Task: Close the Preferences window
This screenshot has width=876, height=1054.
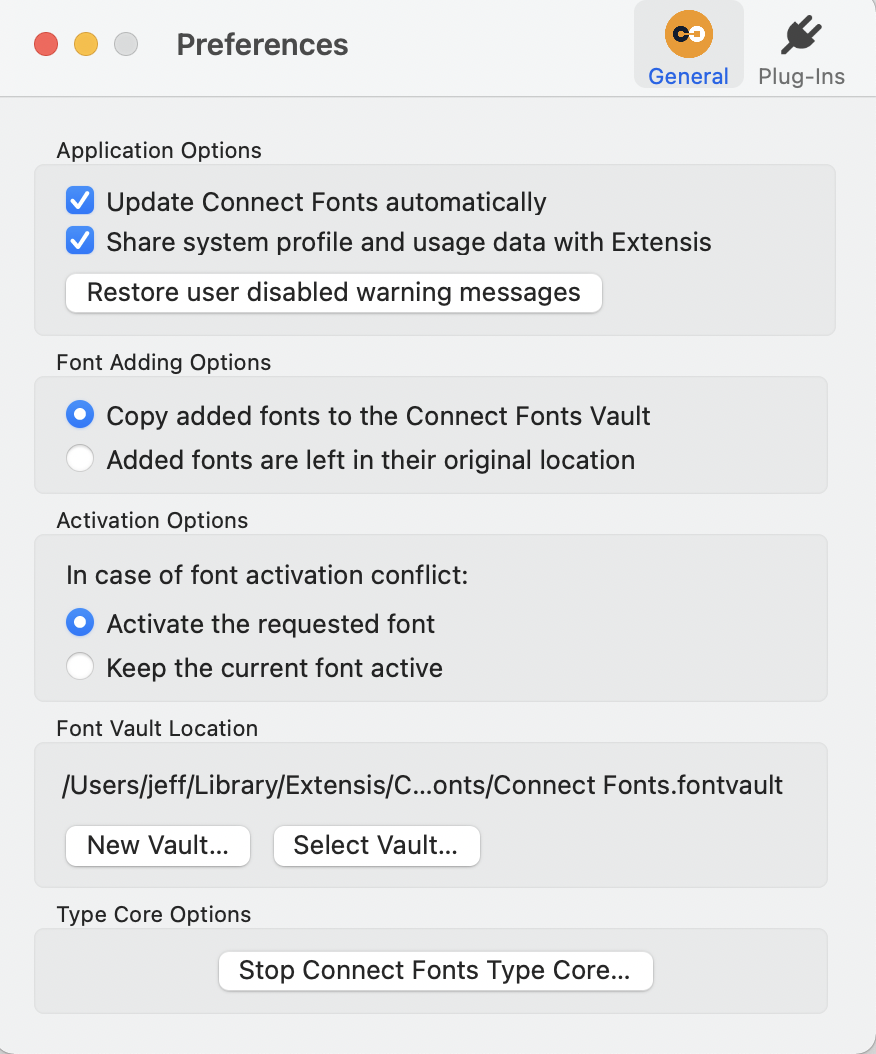Action: pyautogui.click(x=45, y=44)
